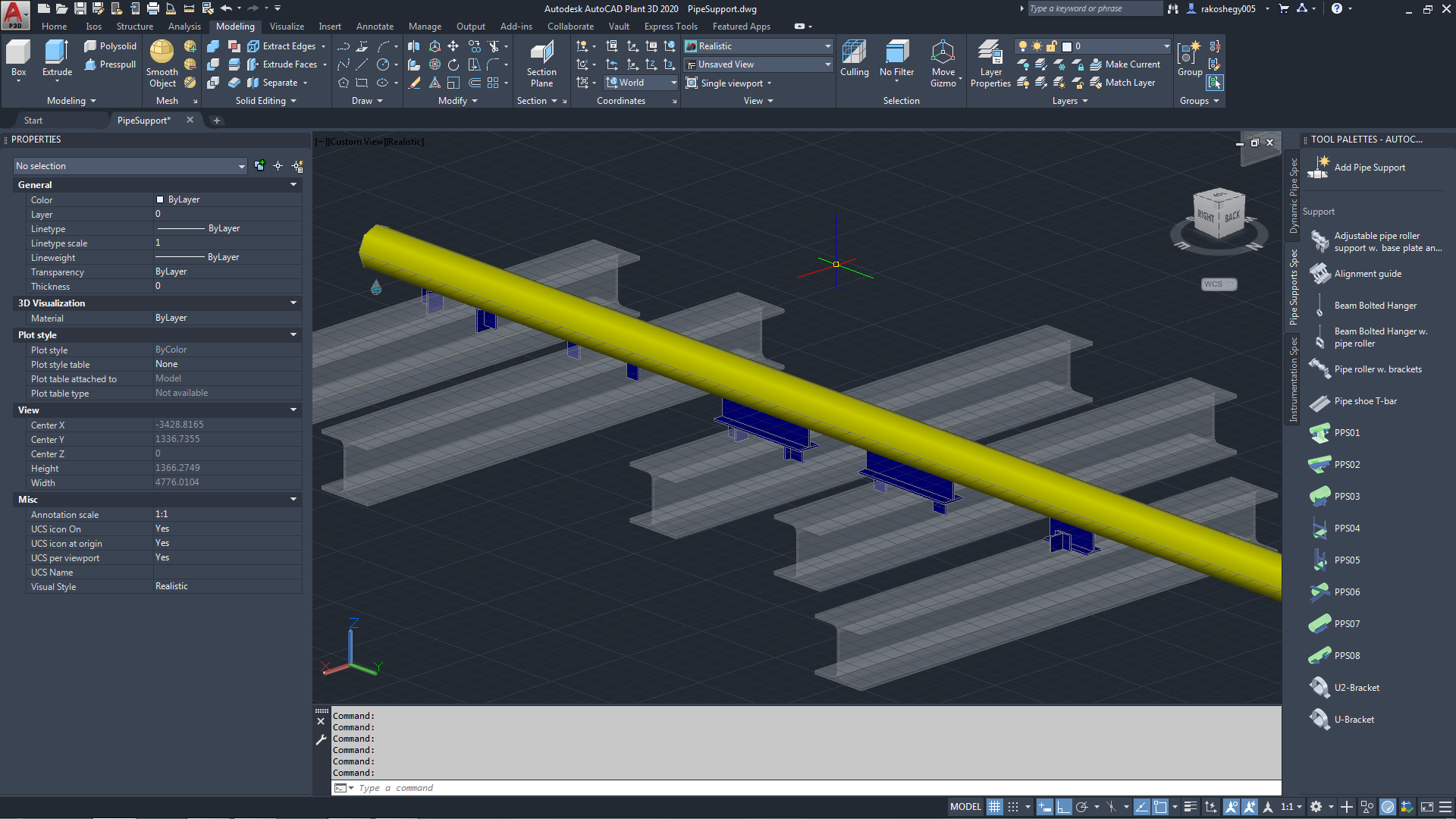
Task: Toggle ortho mode in status bar
Action: coord(1063,807)
